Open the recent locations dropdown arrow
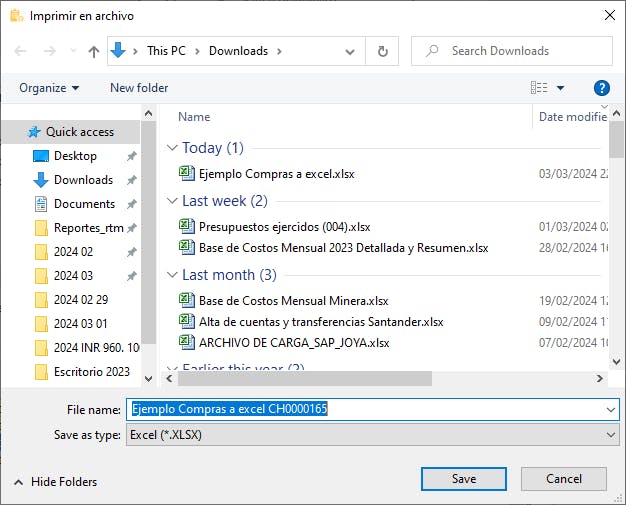Viewport: 626px width, 505px height. tap(73, 51)
